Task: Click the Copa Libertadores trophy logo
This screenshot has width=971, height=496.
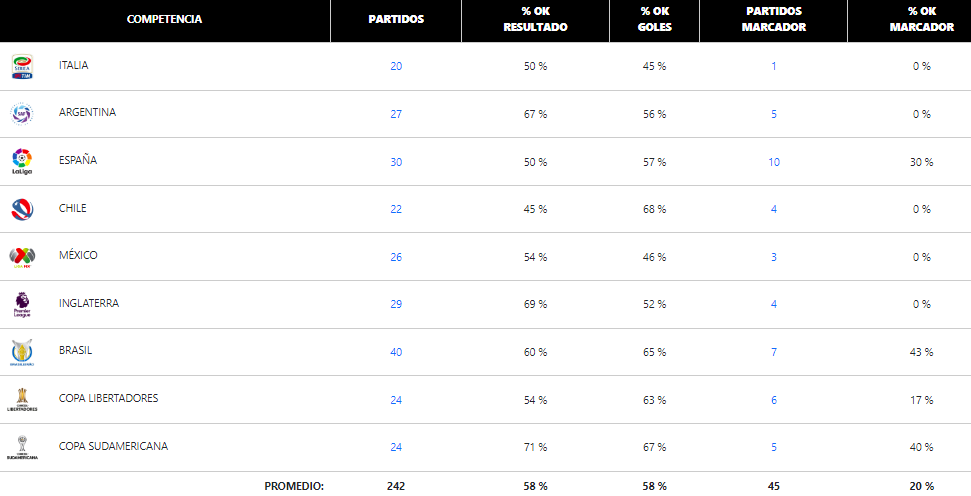Action: tap(22, 400)
